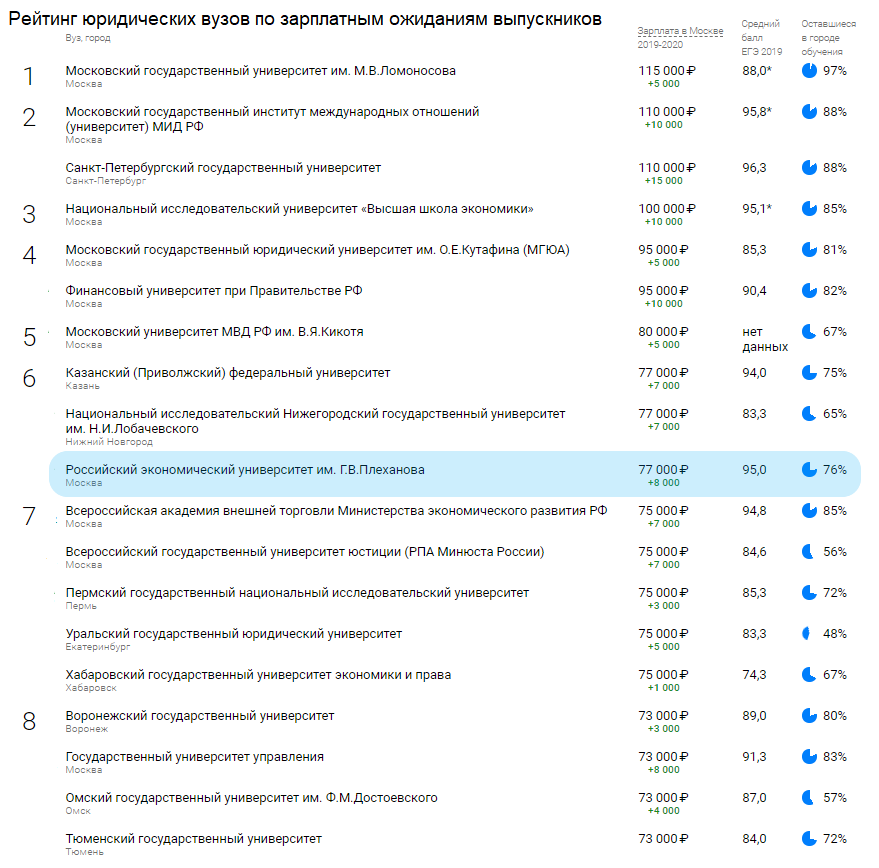The height and width of the screenshot is (868, 879).
Task: Click the pie icon beside 75%
Action: (x=809, y=372)
